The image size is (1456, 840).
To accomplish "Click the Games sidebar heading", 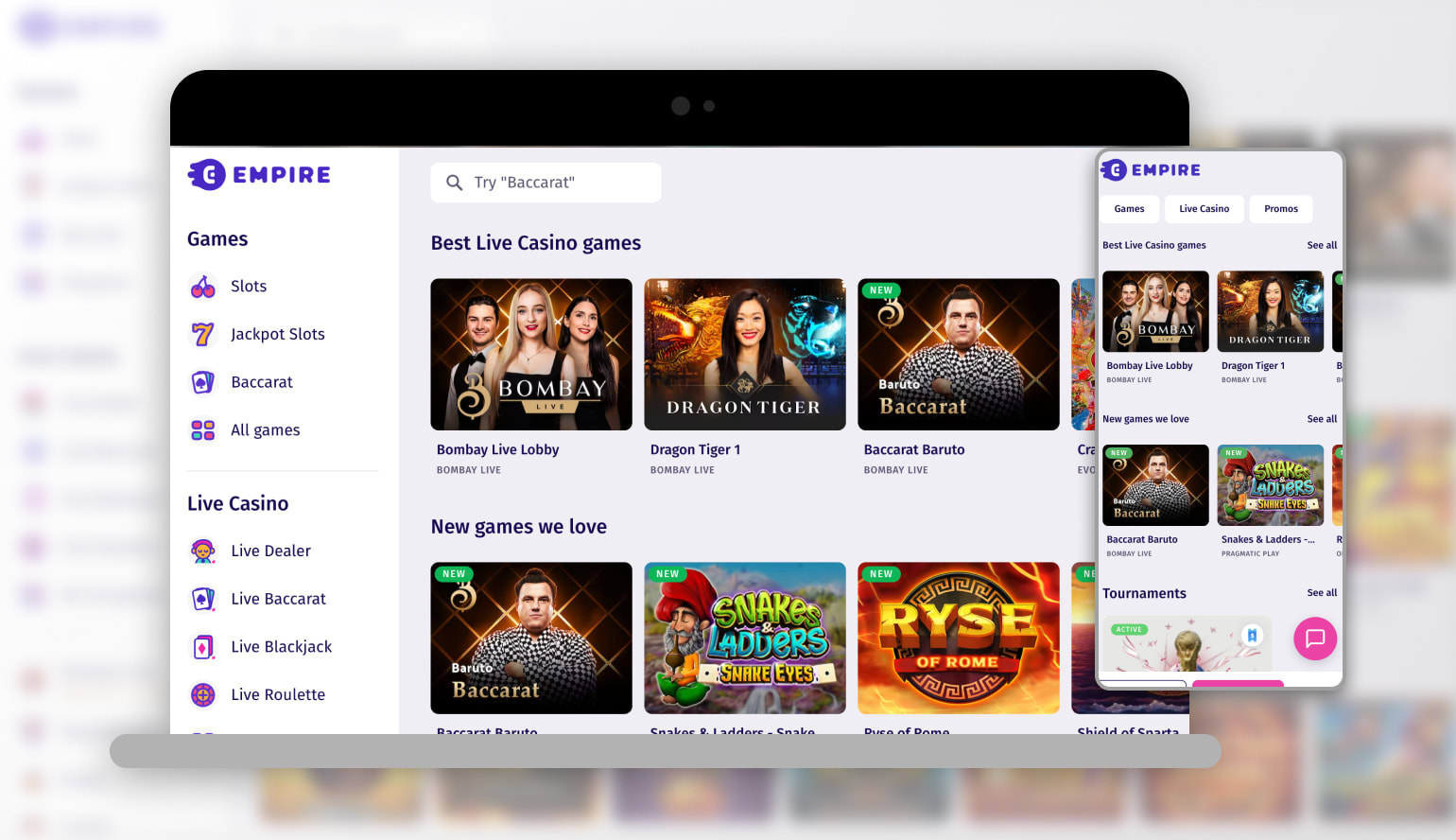I will [217, 239].
